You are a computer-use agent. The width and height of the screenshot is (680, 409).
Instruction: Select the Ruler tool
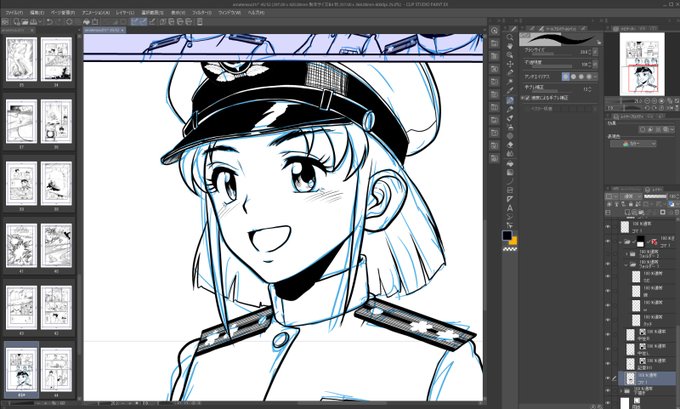510,199
